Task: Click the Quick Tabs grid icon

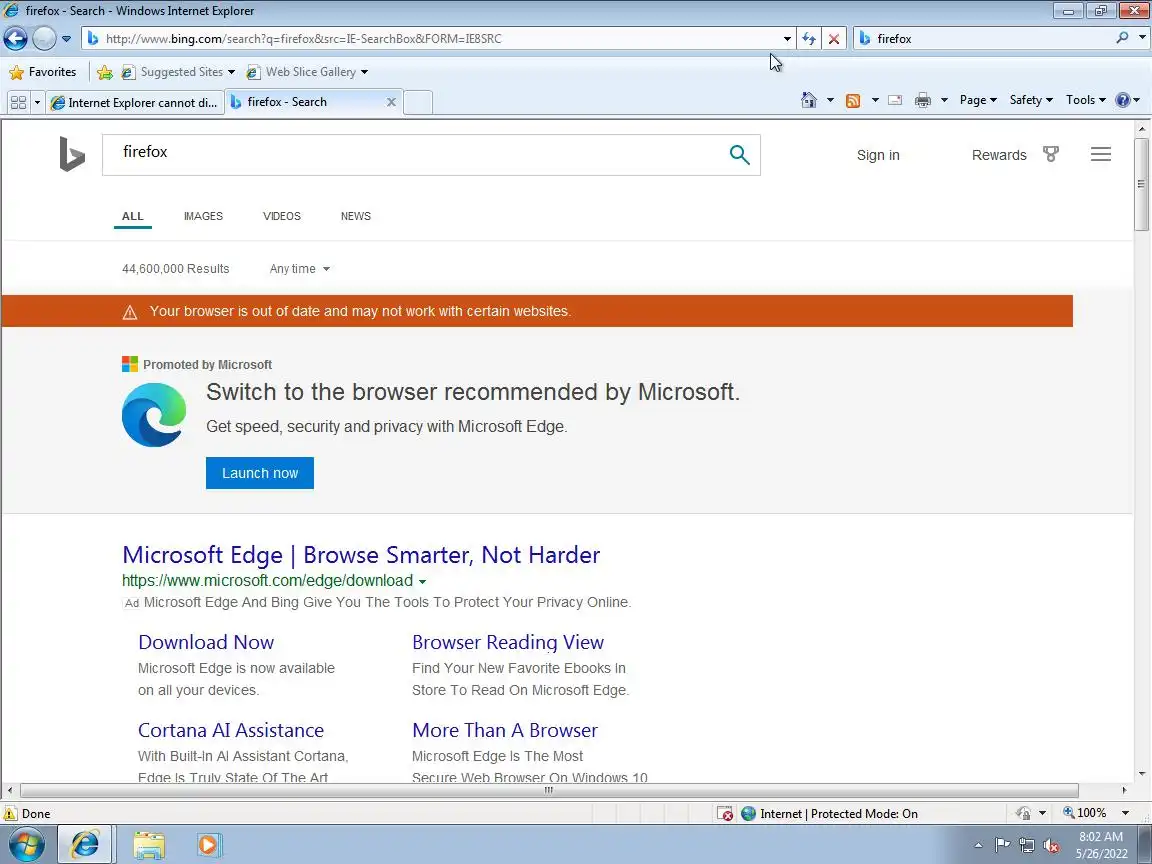Action: click(x=18, y=102)
